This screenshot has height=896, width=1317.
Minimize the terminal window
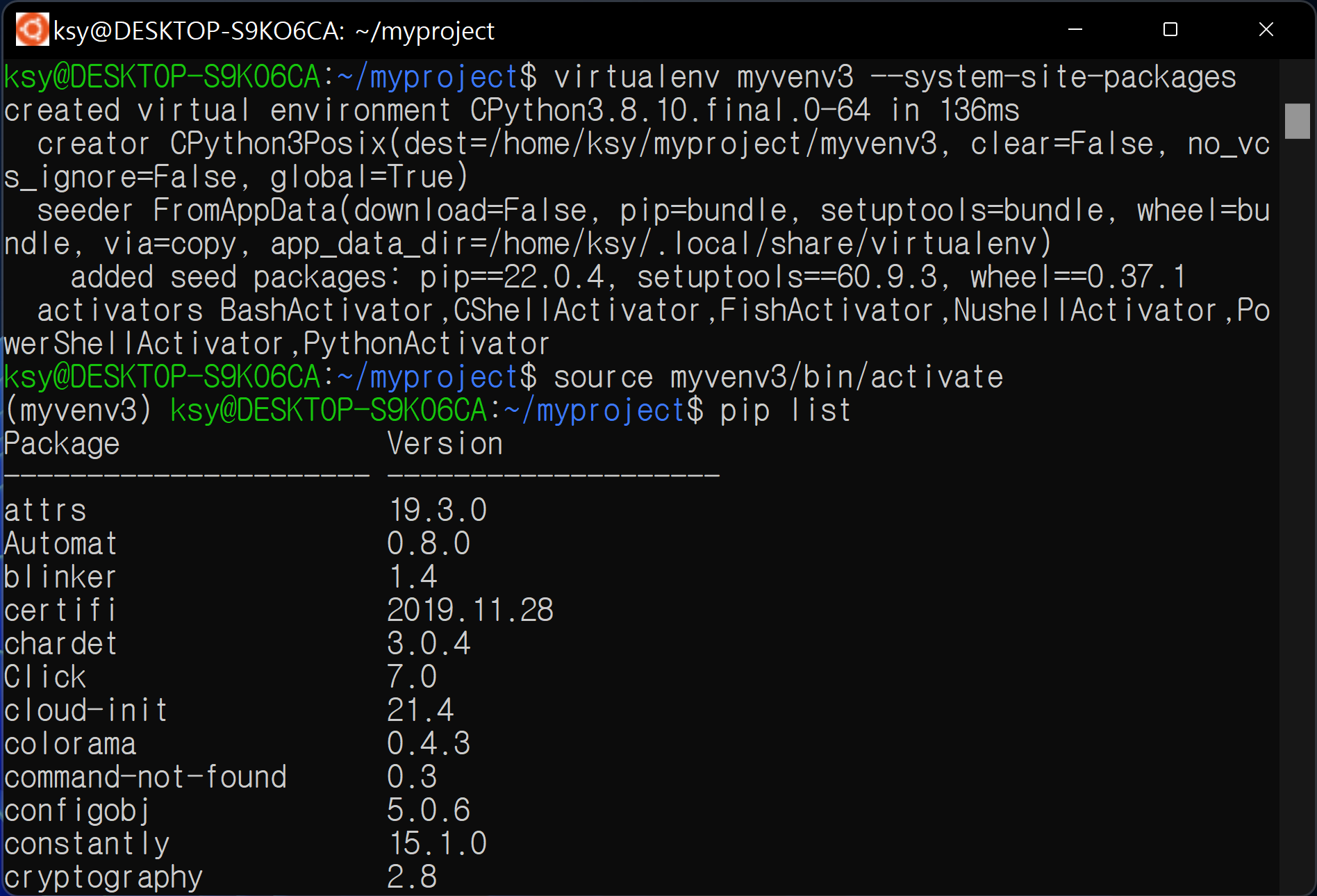[x=1075, y=30]
